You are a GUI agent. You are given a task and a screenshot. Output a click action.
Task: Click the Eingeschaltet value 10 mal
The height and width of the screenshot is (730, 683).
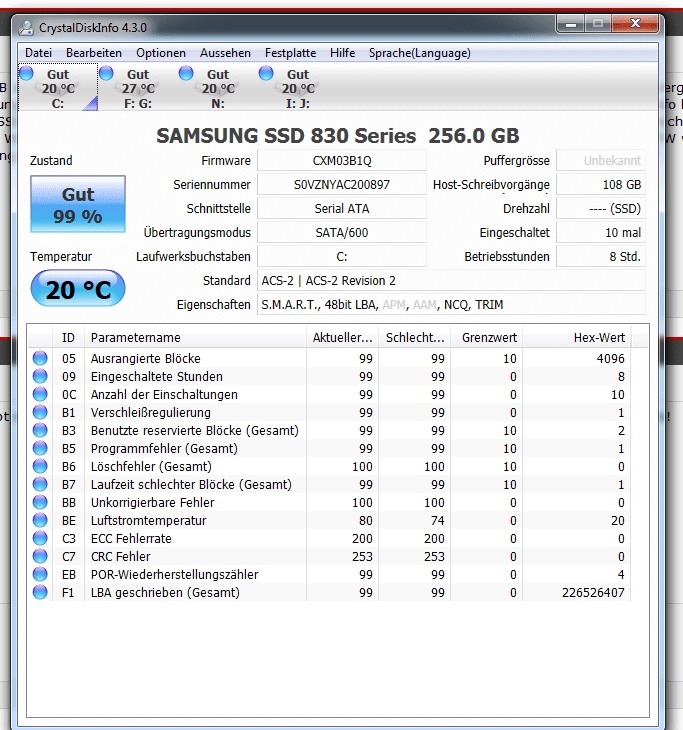pos(601,233)
